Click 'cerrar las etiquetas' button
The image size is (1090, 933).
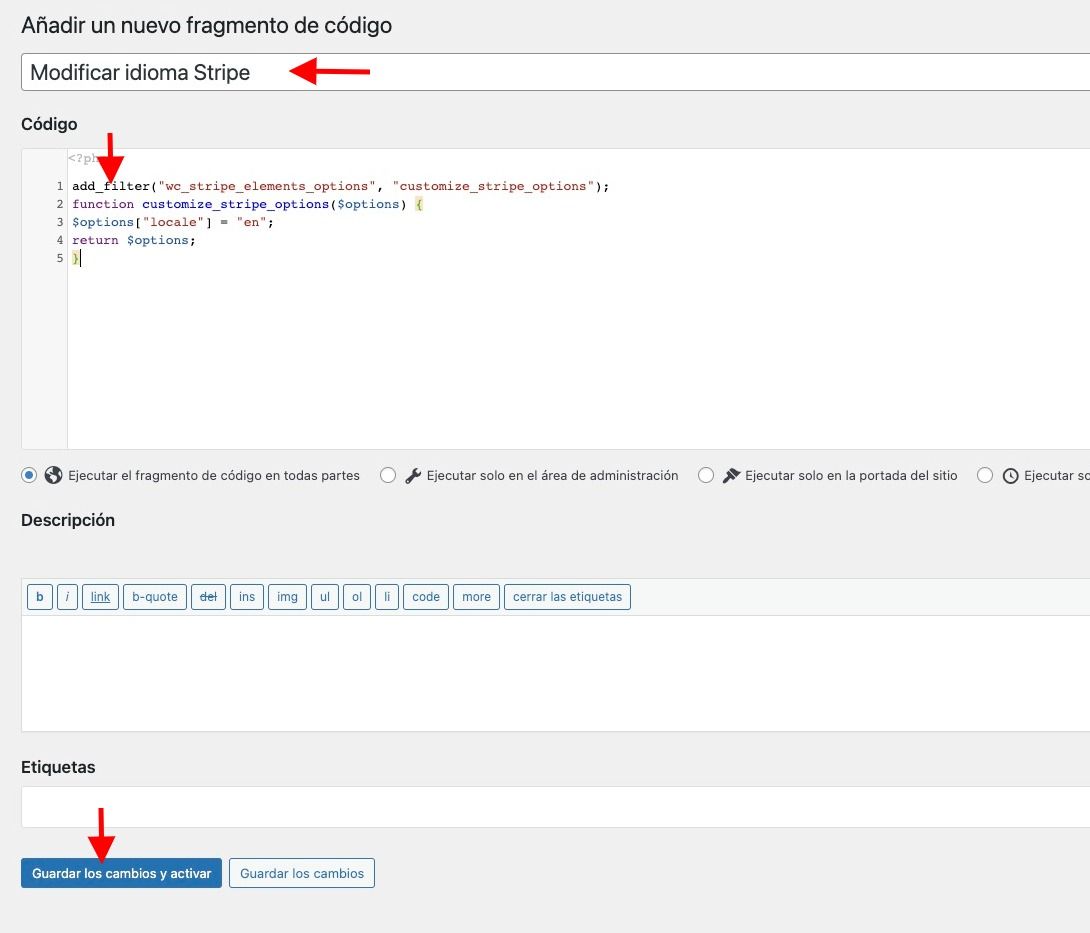[x=567, y=597]
